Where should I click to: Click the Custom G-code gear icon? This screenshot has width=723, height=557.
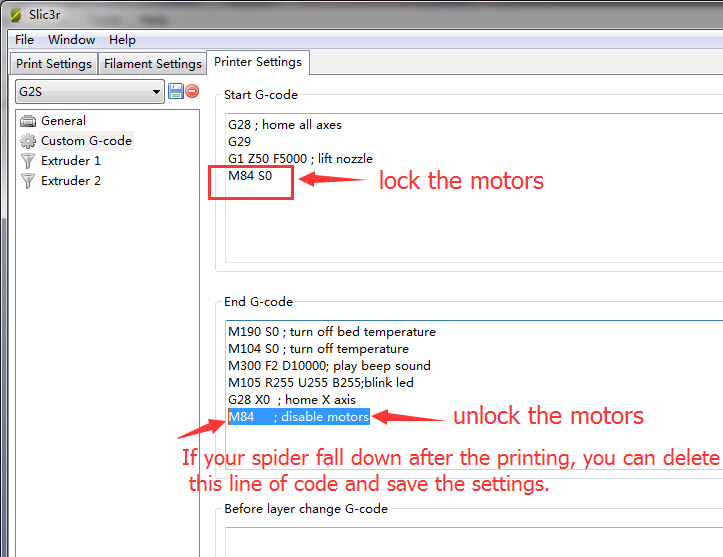tap(28, 141)
